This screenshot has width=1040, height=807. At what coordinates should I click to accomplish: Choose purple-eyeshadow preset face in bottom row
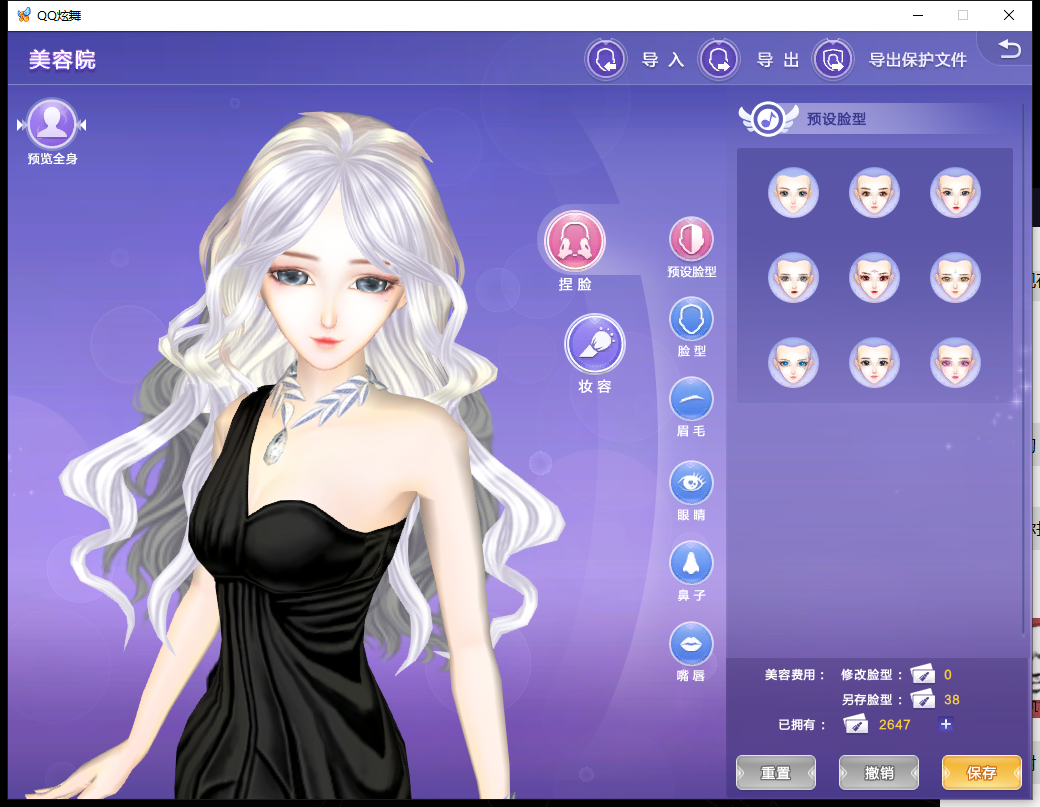point(955,362)
